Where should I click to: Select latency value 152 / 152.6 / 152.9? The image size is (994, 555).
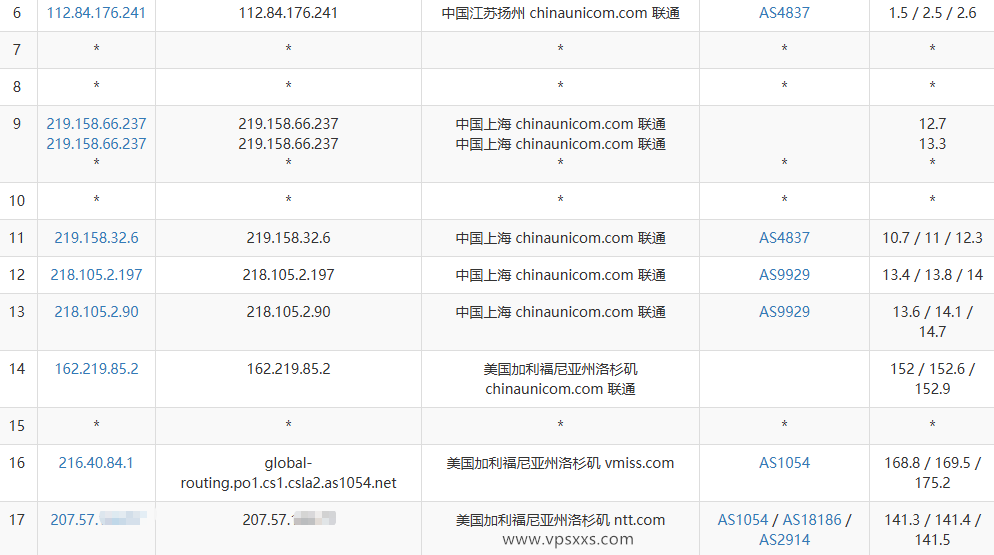pos(932,379)
